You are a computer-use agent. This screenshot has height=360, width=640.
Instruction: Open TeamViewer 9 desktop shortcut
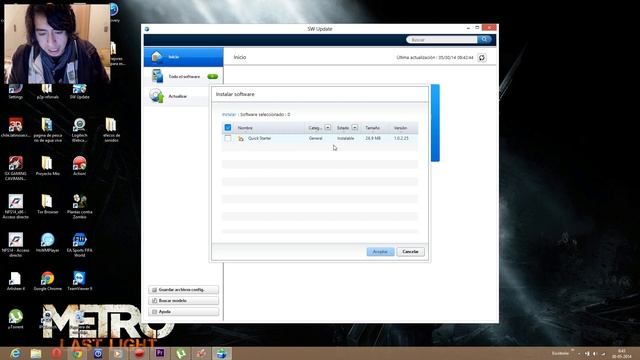[79, 281]
